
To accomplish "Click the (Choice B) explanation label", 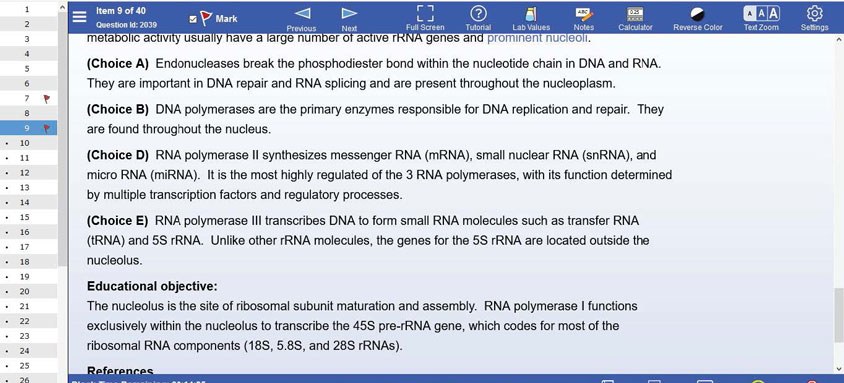I will click(x=117, y=109).
